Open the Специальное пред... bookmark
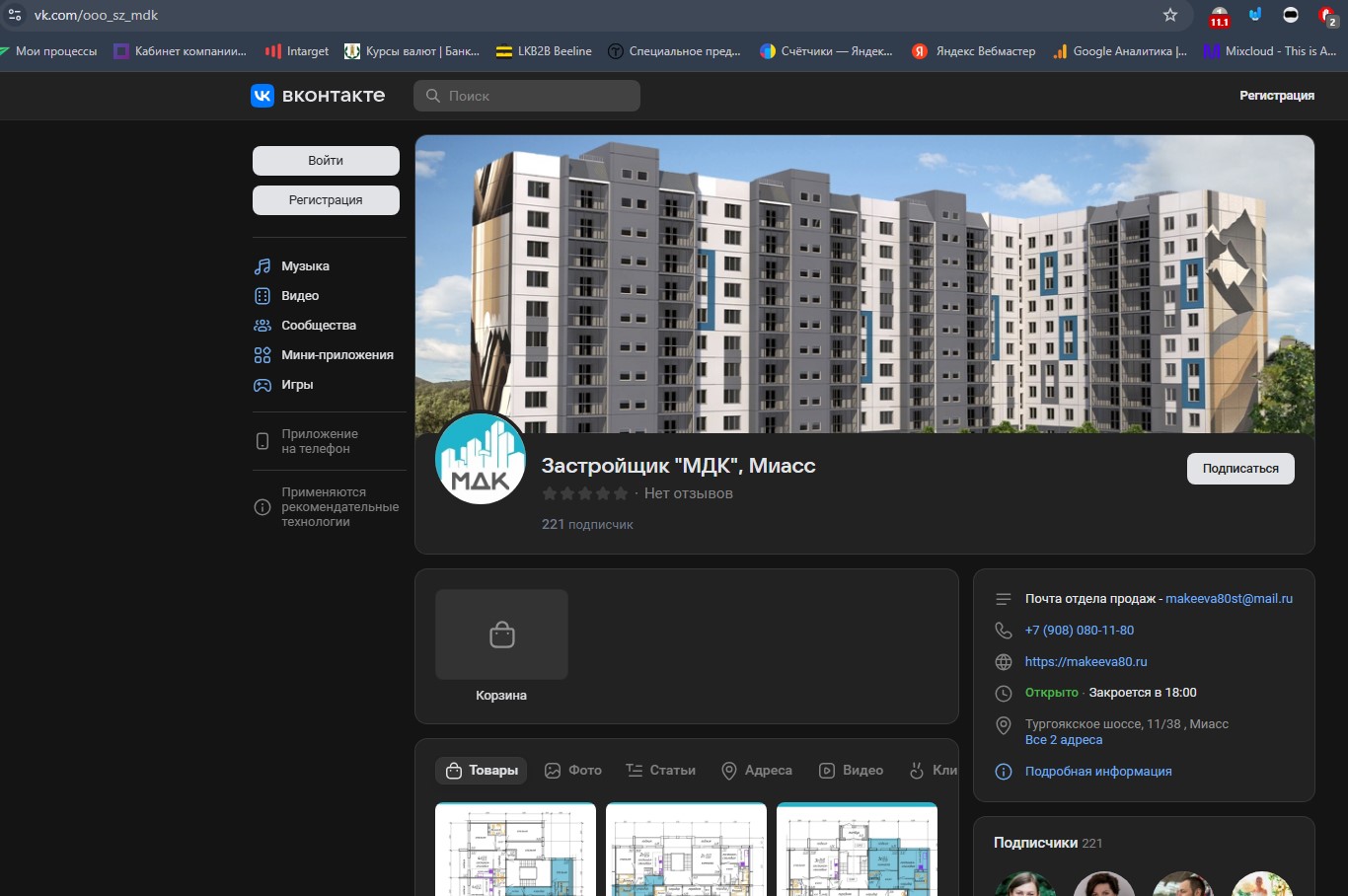 point(674,51)
